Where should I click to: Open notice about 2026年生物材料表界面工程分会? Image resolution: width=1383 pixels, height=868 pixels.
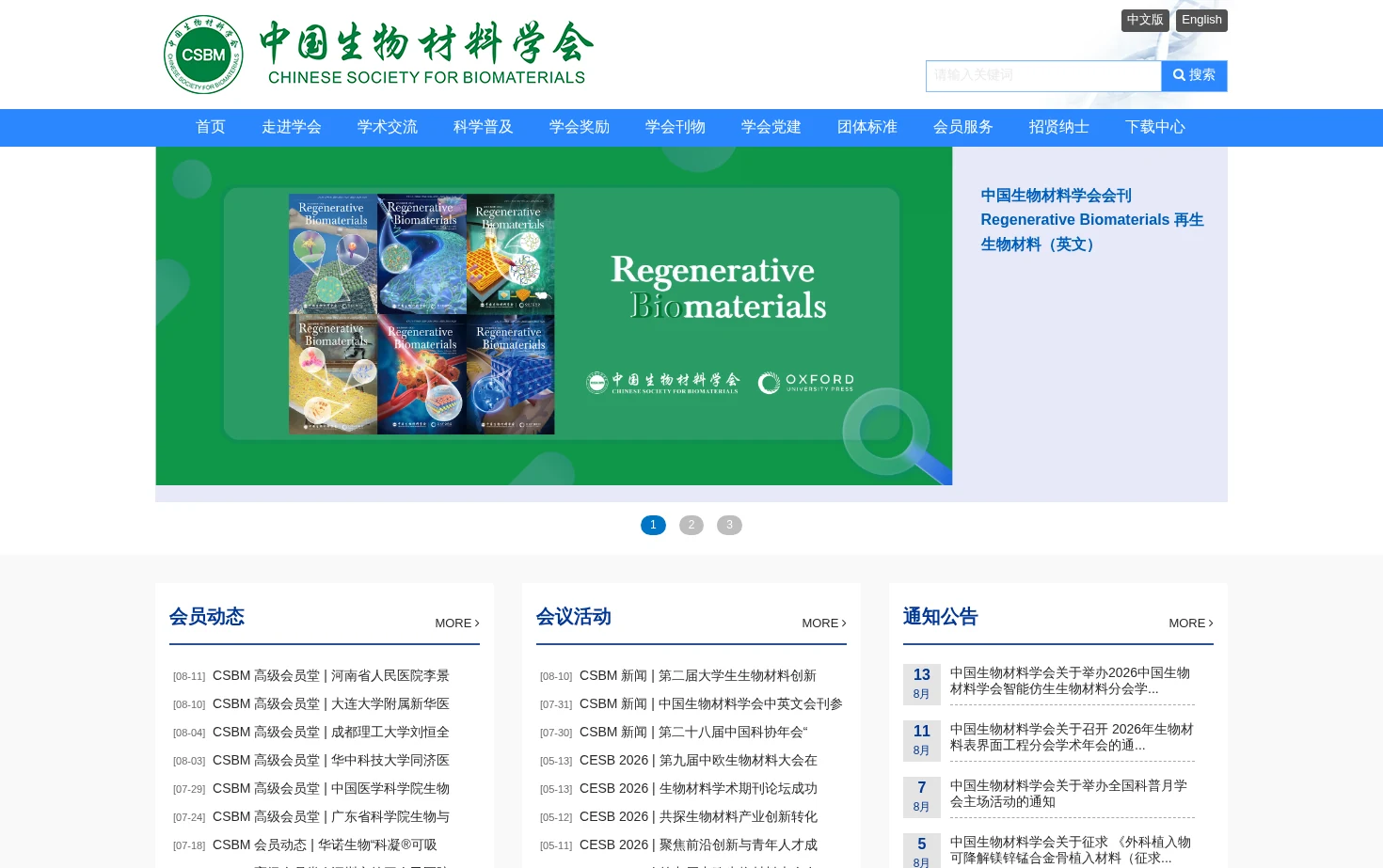1072,737
